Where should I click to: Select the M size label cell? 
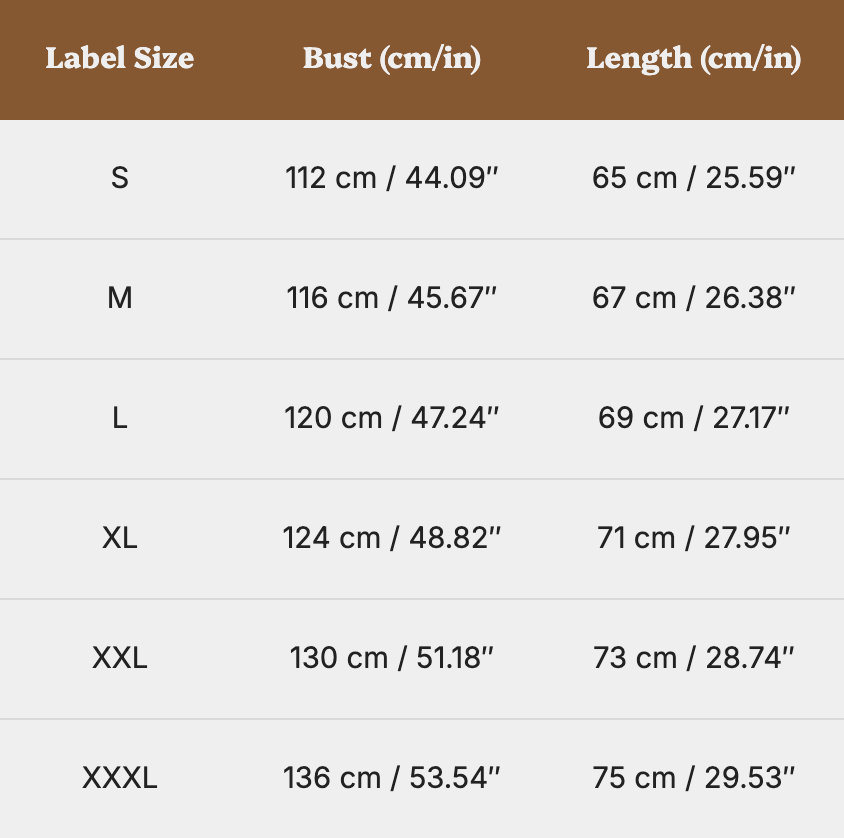tap(120, 298)
